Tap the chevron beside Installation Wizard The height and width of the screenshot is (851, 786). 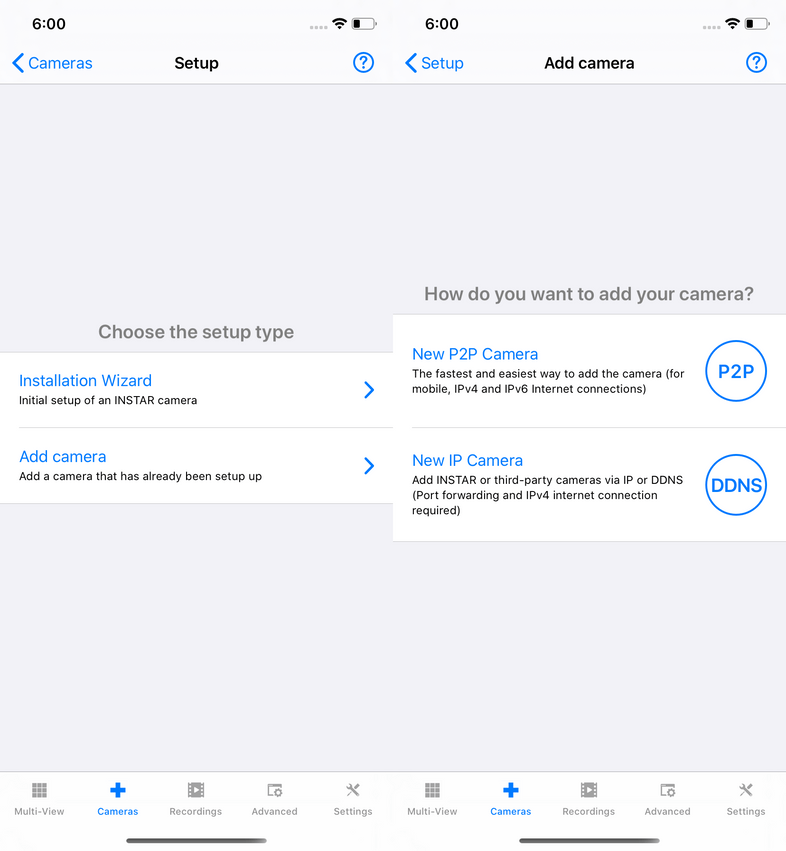point(369,390)
